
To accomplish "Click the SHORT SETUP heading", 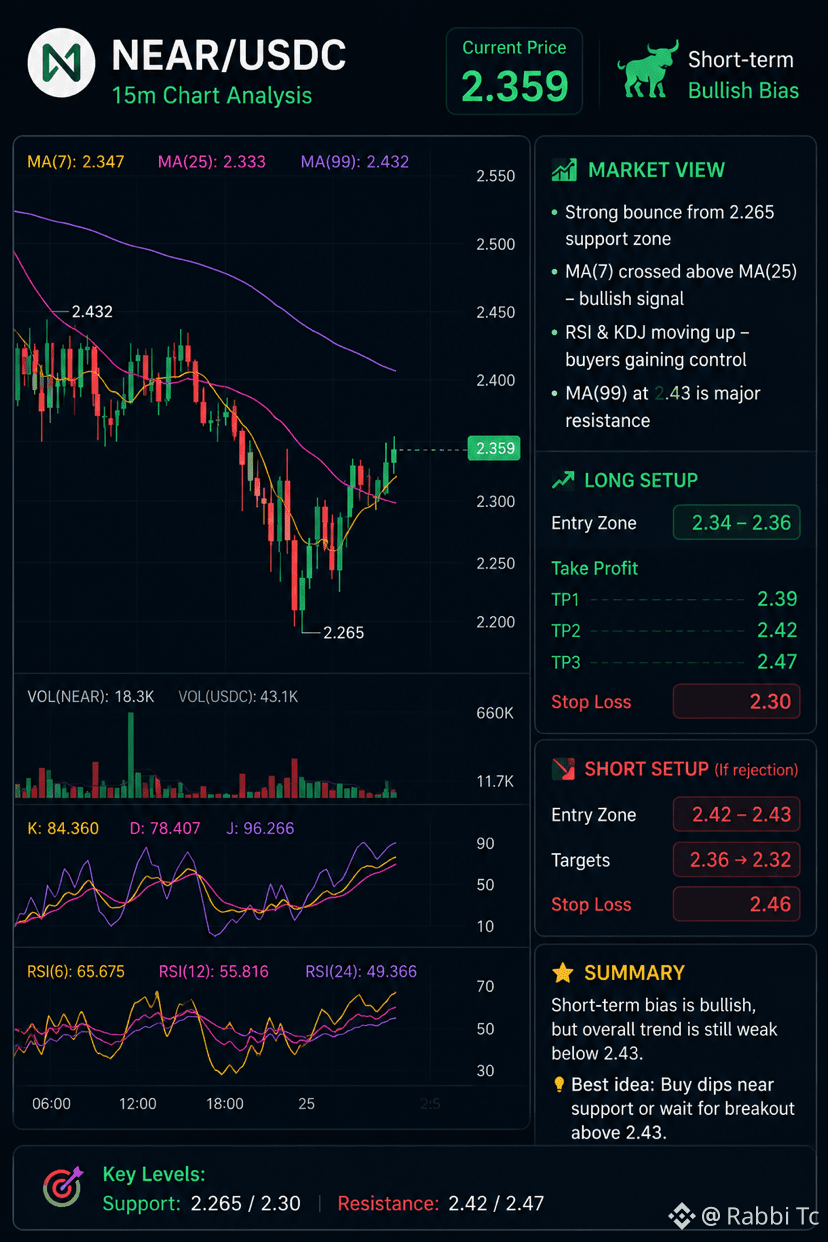I will 645,769.
